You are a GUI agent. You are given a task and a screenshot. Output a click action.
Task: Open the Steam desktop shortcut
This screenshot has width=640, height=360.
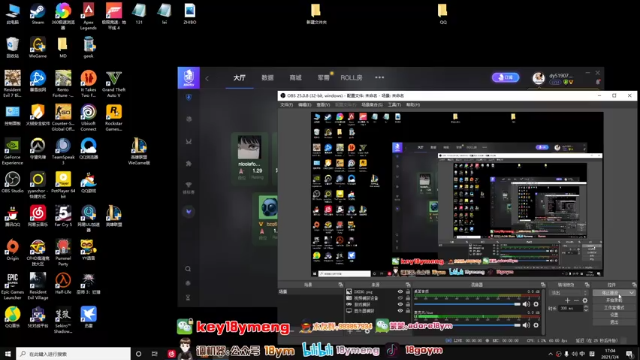[x=38, y=13]
